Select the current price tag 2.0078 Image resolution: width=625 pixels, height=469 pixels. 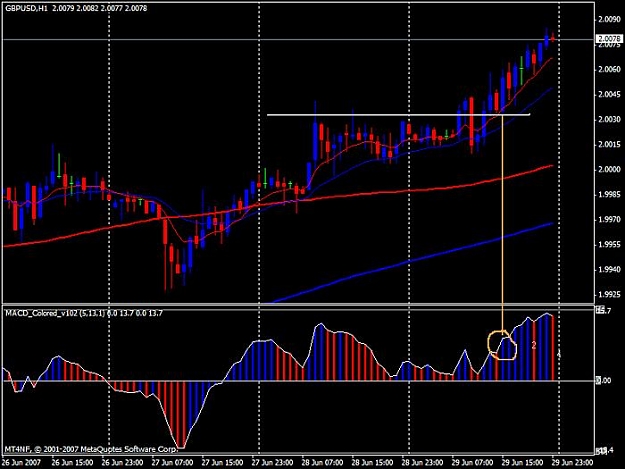609,39
